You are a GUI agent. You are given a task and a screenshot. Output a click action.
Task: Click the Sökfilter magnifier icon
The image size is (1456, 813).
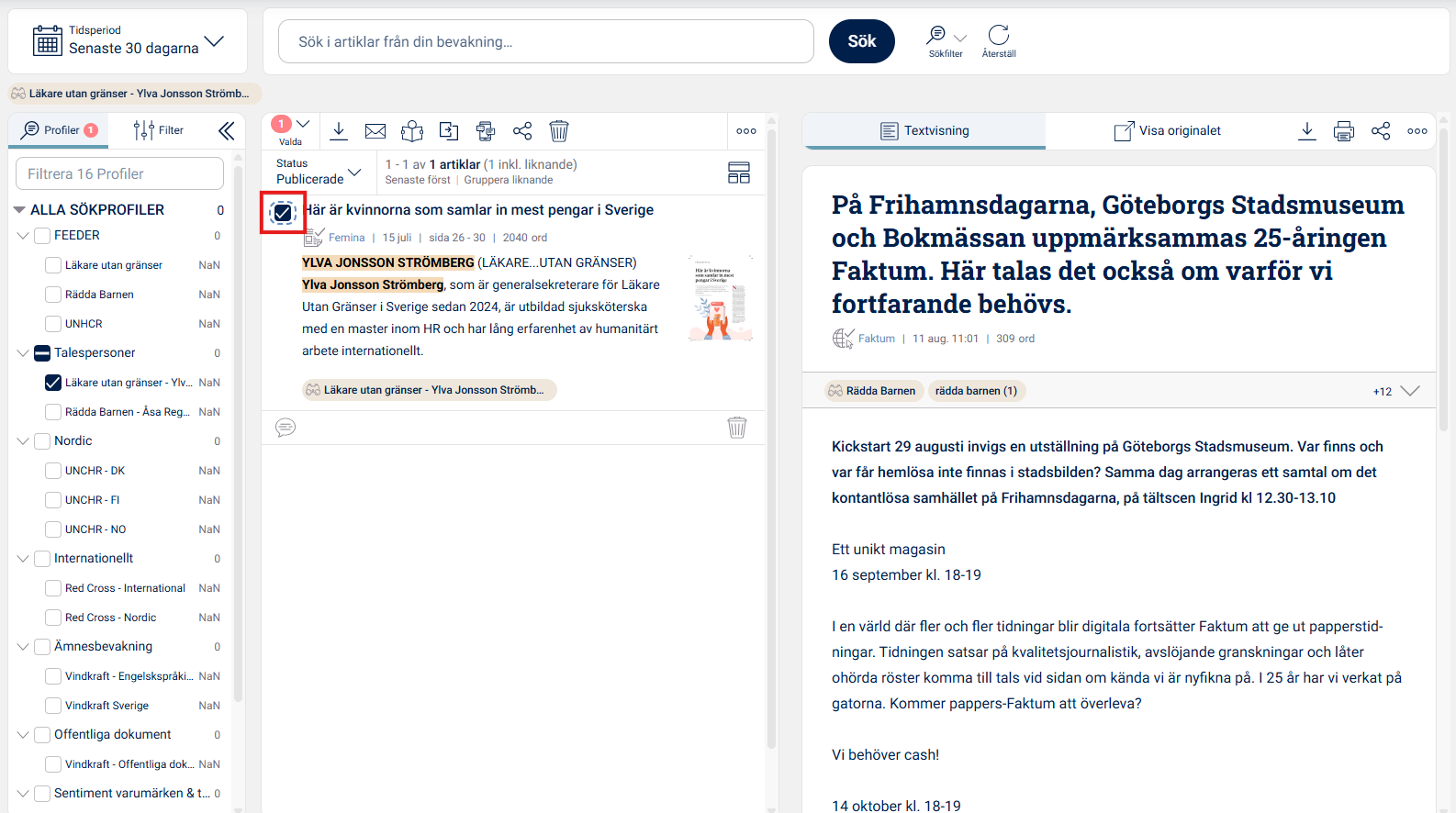935,35
